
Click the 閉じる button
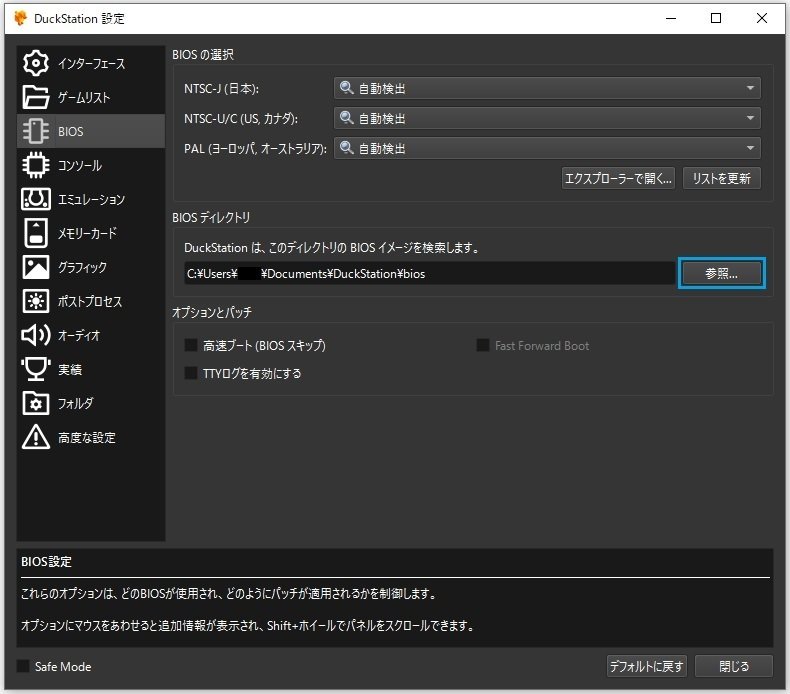[734, 666]
